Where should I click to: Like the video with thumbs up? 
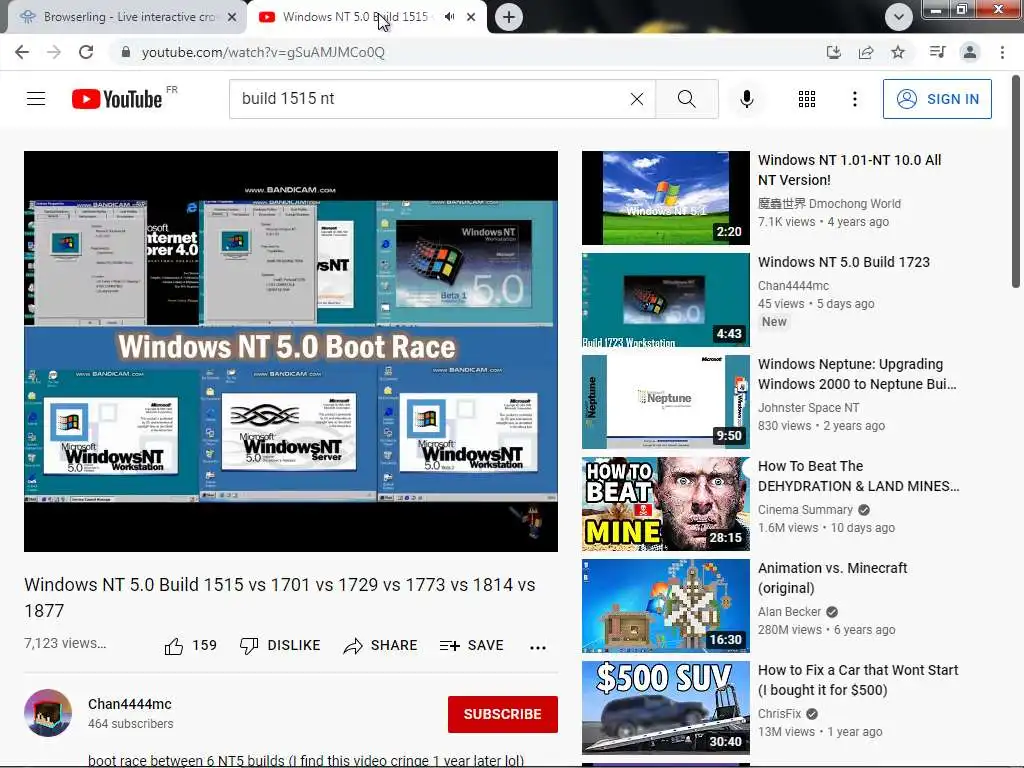(x=174, y=646)
